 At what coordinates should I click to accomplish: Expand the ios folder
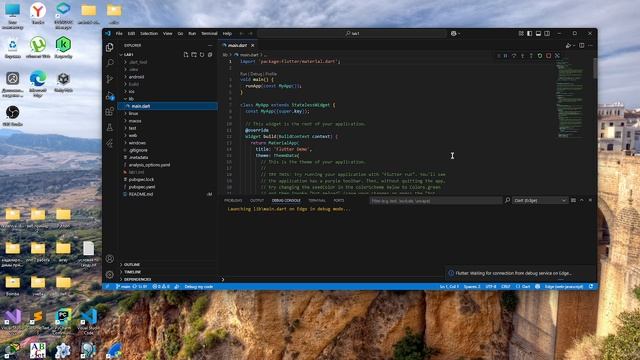(x=167, y=91)
